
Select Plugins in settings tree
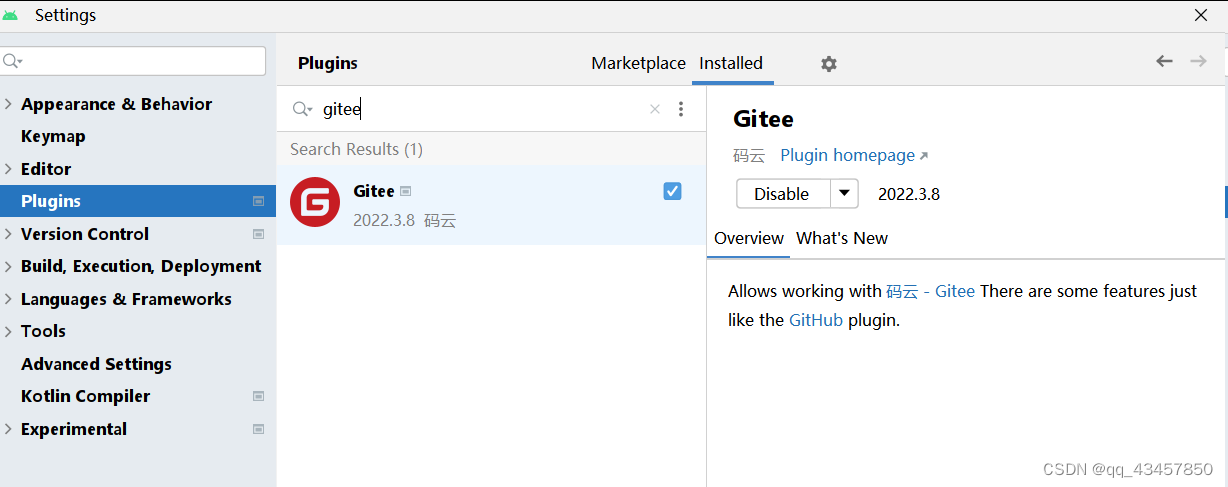tap(138, 201)
